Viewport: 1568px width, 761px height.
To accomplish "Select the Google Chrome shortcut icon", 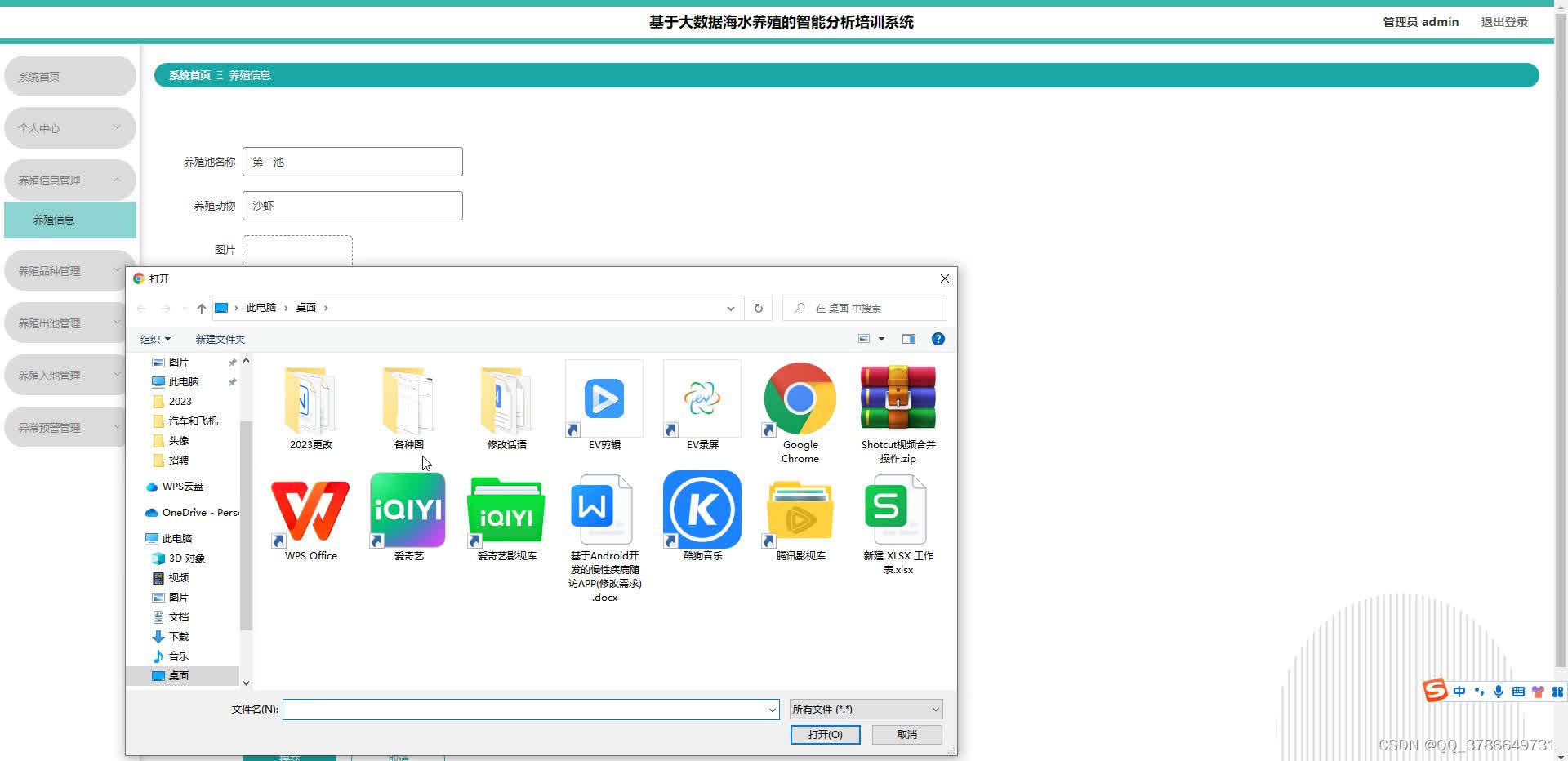I will click(x=800, y=398).
